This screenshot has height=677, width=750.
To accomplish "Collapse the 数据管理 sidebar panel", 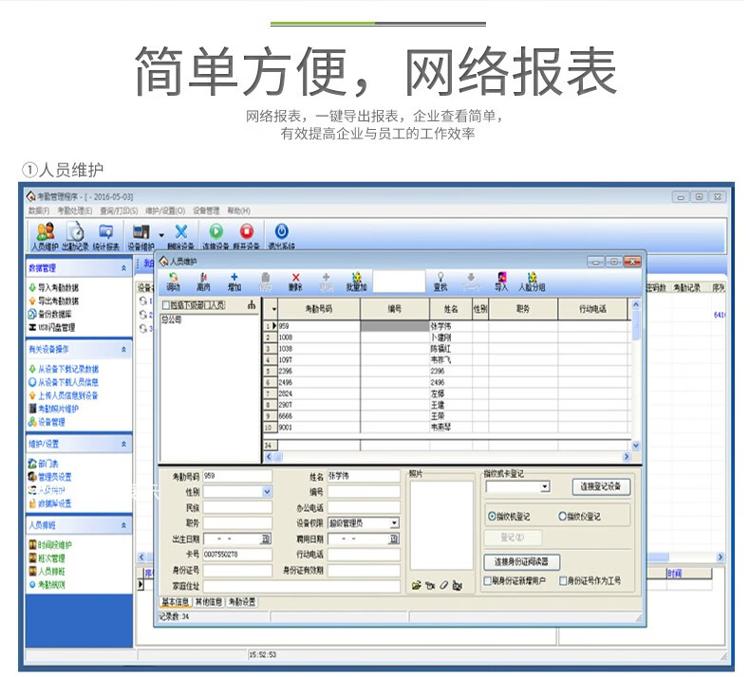I will pyautogui.click(x=124, y=268).
